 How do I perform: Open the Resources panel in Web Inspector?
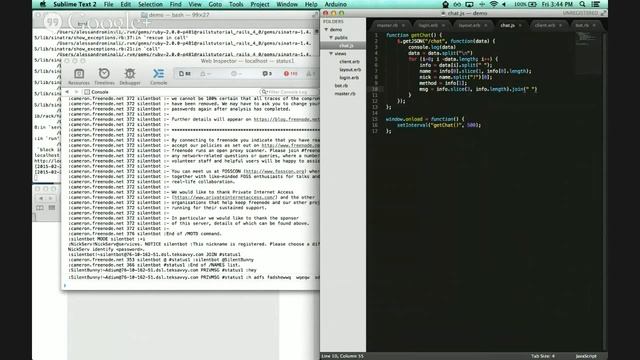click(79, 76)
